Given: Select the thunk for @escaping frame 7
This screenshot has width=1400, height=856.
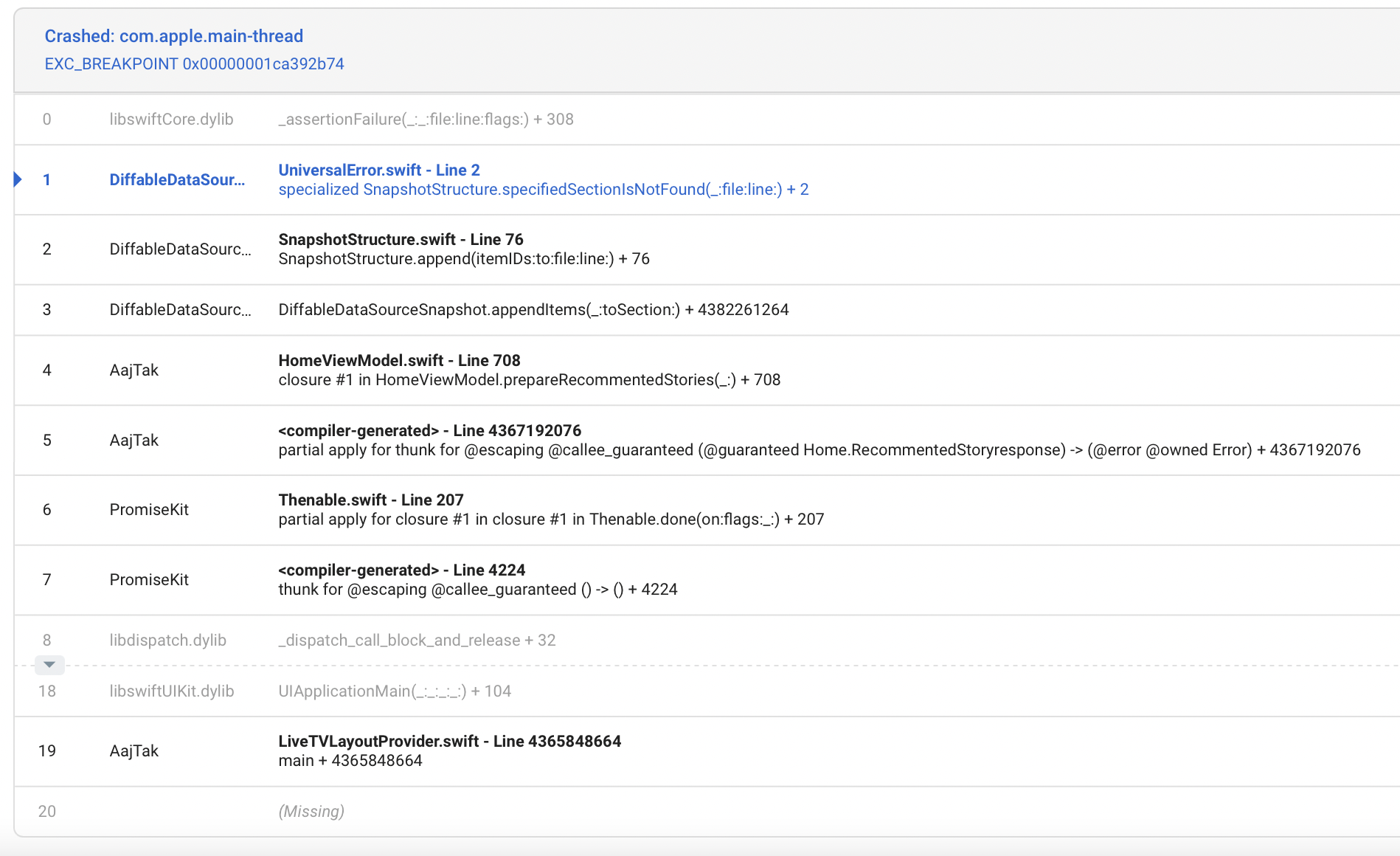Looking at the screenshot, I should point(477,590).
